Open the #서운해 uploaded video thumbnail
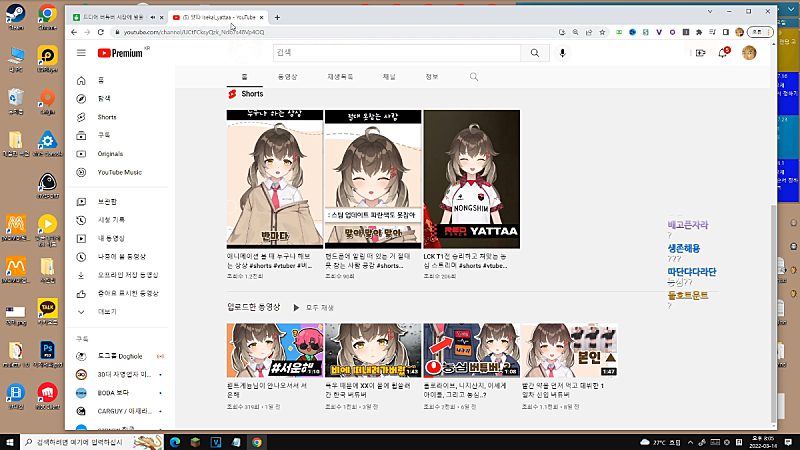800x450 pixels. point(275,350)
